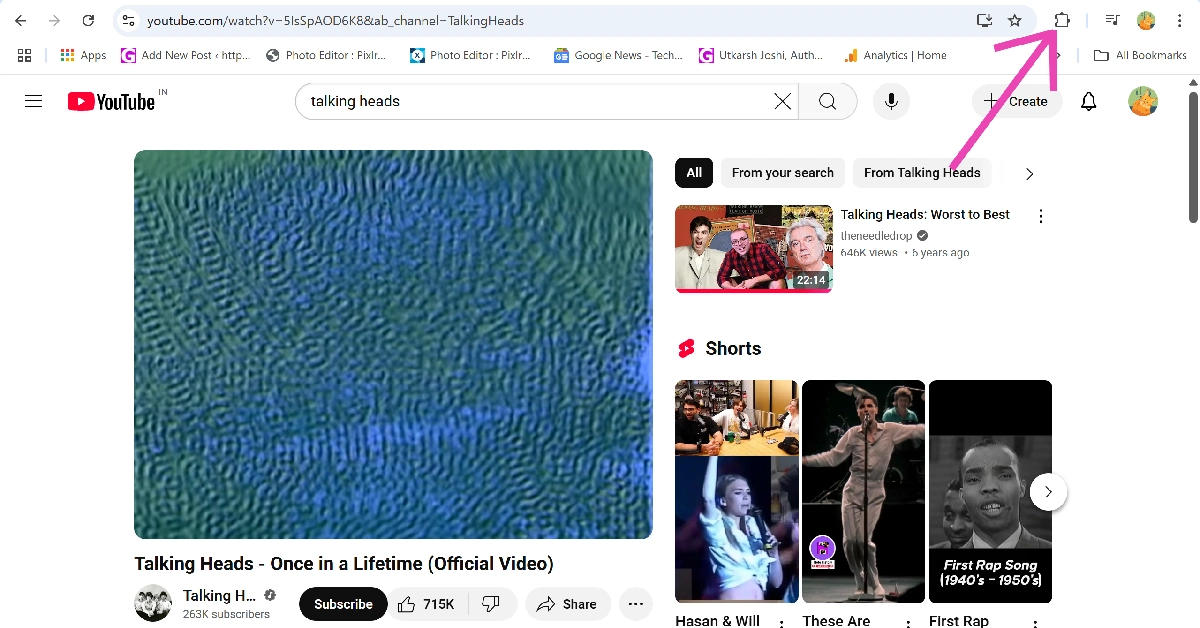
Task: Play the Hasan & Will Shorts thumbnail
Action: pos(736,491)
